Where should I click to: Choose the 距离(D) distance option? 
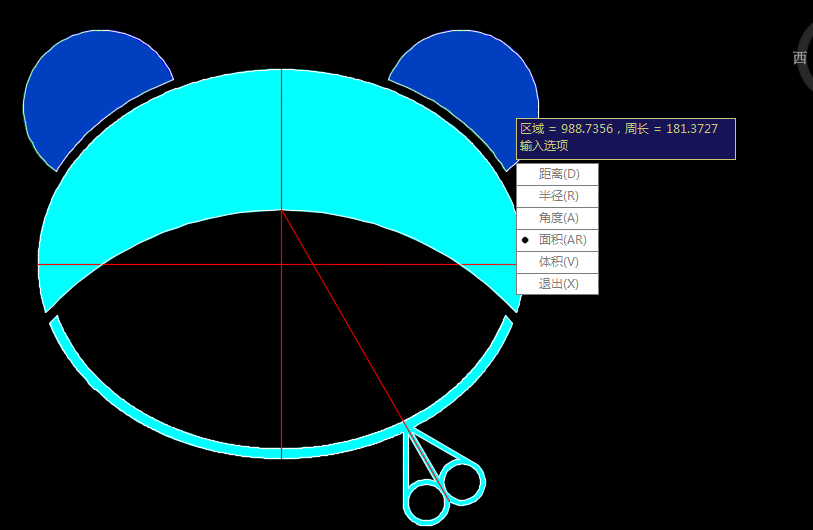coord(558,174)
